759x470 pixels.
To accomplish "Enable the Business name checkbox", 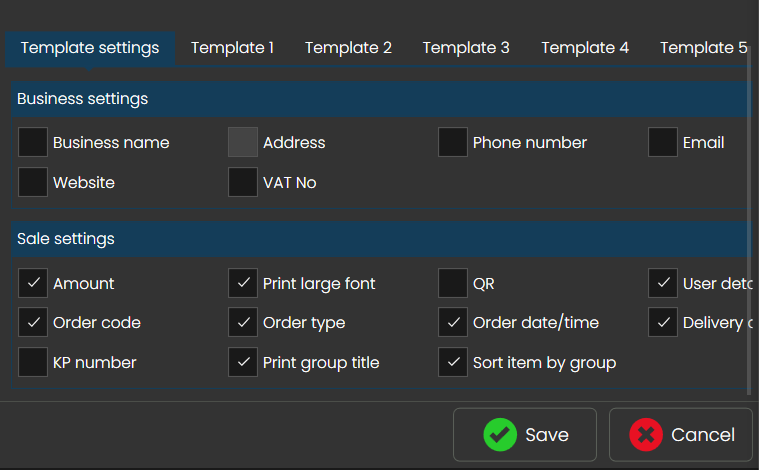I will [x=33, y=143].
